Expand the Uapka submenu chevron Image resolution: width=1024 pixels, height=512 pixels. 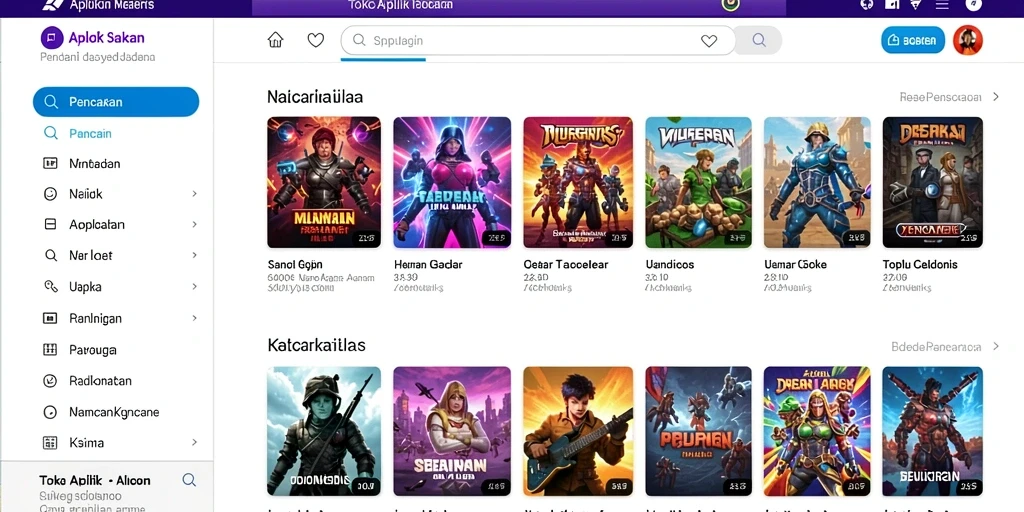194,286
